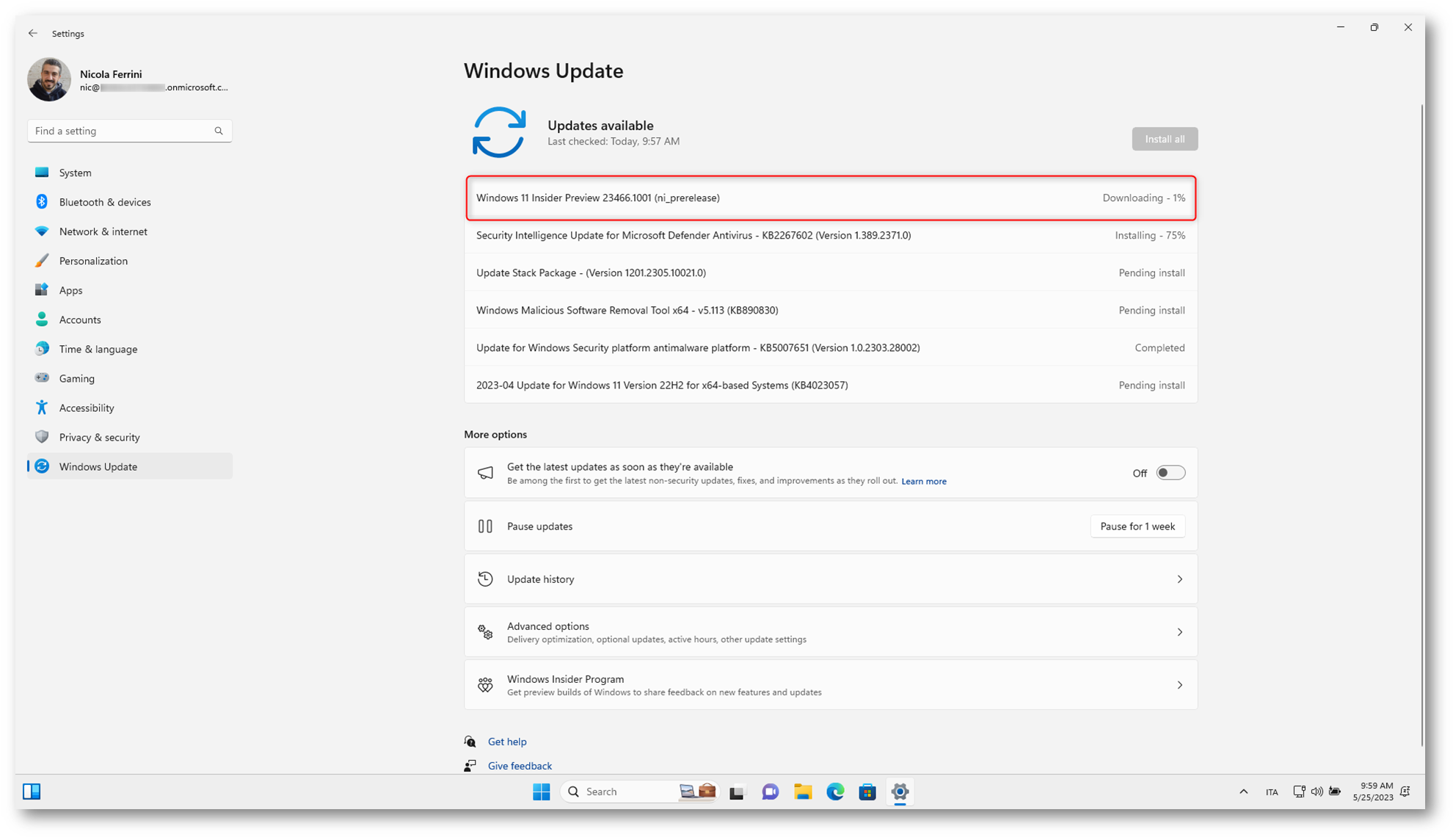Screen dimensions: 1456x840
Task: Expand Advanced options chevron
Action: (x=1179, y=632)
